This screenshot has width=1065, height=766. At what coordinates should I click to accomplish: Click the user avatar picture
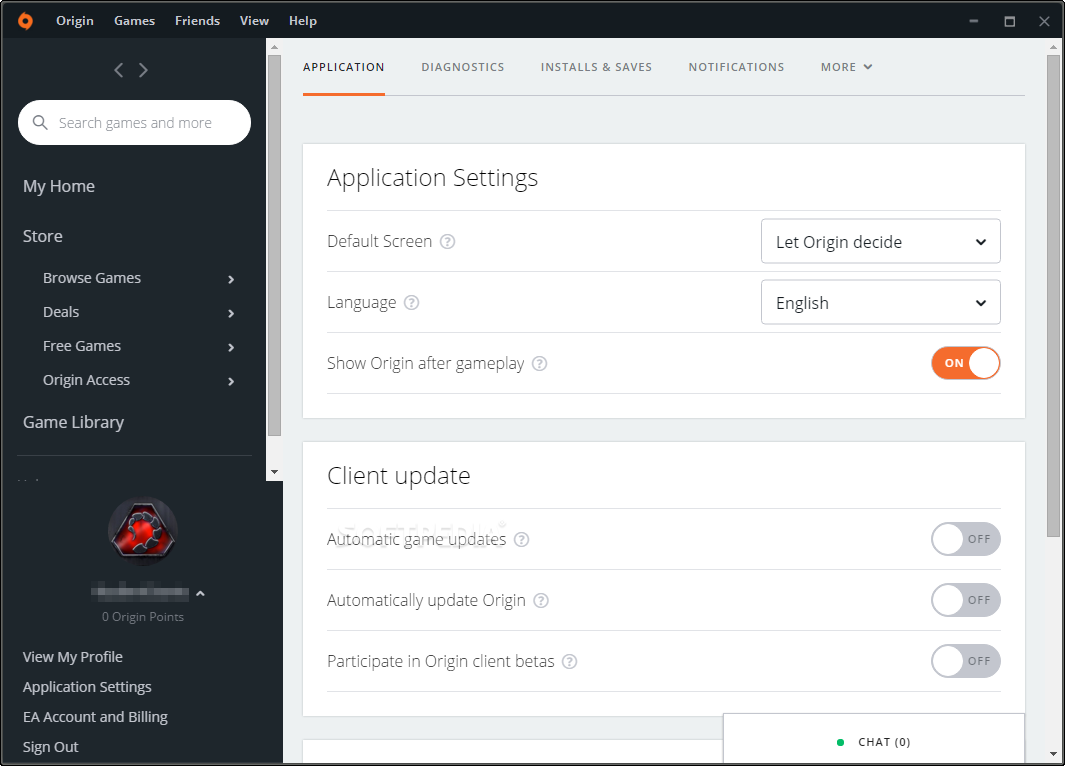[143, 531]
